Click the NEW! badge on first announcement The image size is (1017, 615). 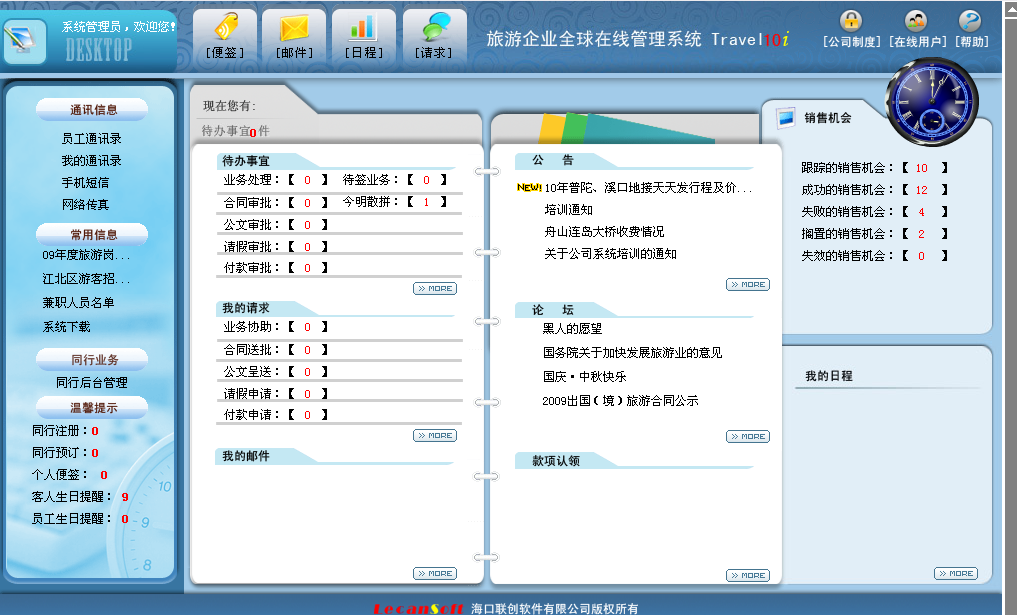coord(529,187)
